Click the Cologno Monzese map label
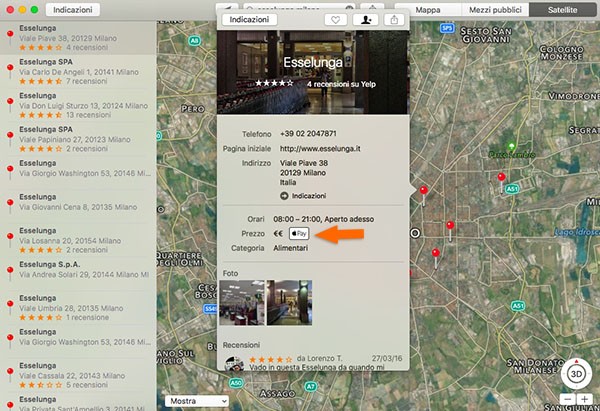 click(x=562, y=53)
